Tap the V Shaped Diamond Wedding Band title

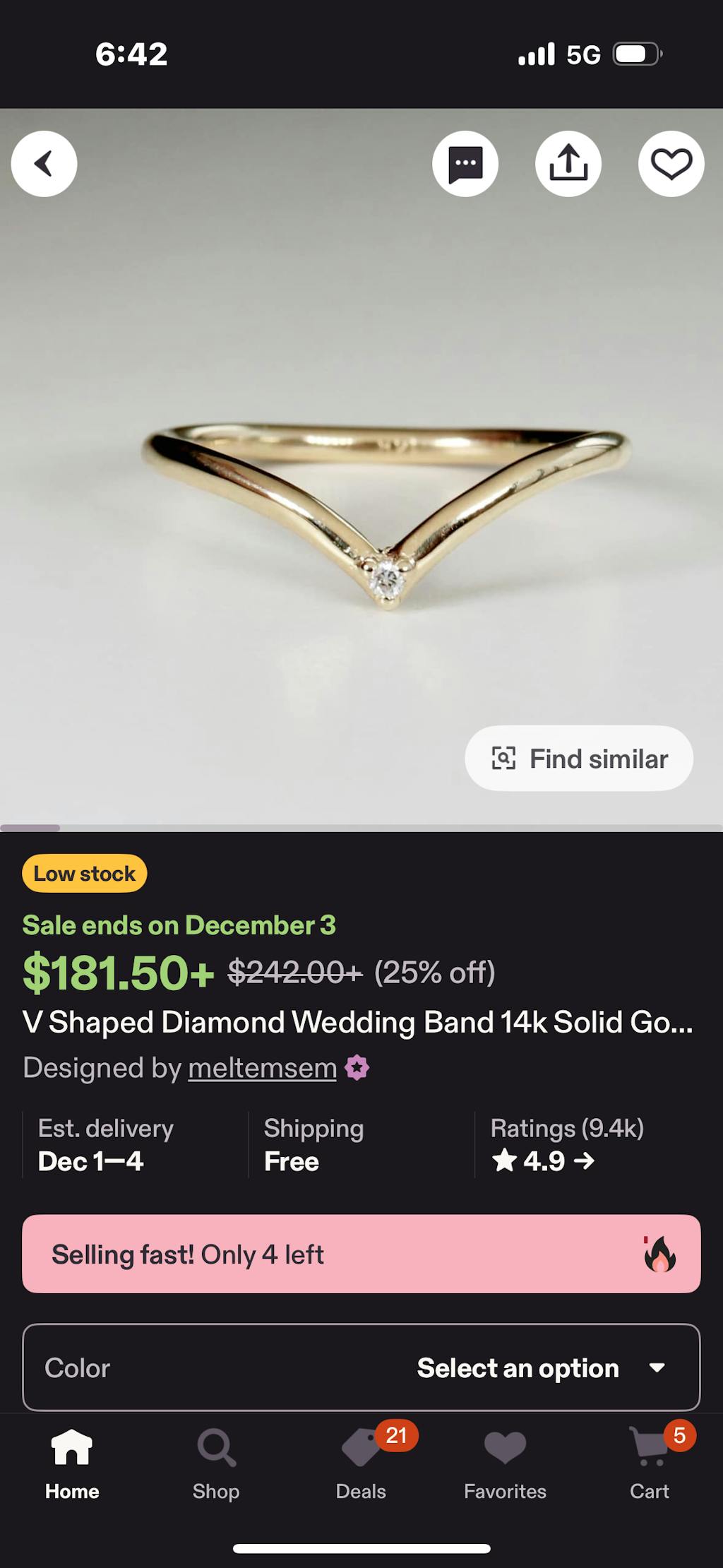tap(357, 1022)
